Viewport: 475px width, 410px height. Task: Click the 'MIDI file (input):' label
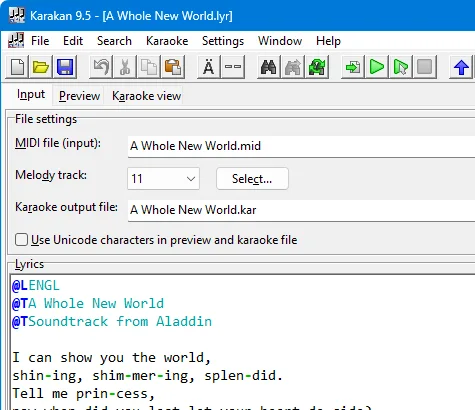point(58,143)
